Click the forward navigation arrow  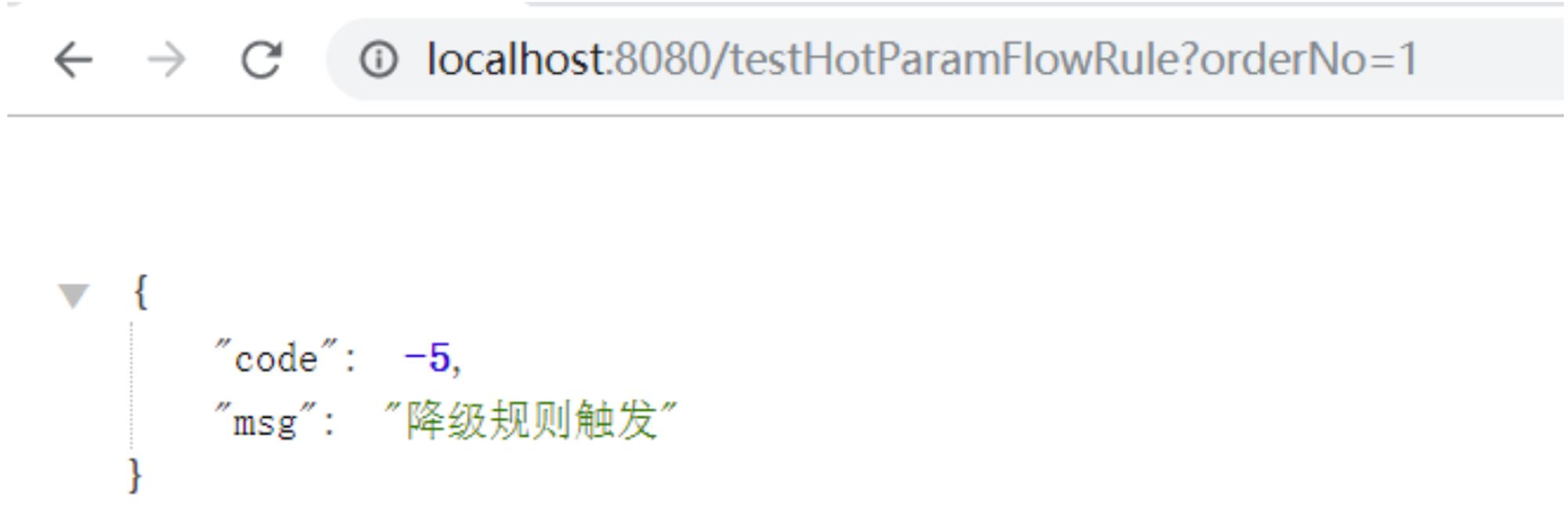pyautogui.click(x=166, y=60)
